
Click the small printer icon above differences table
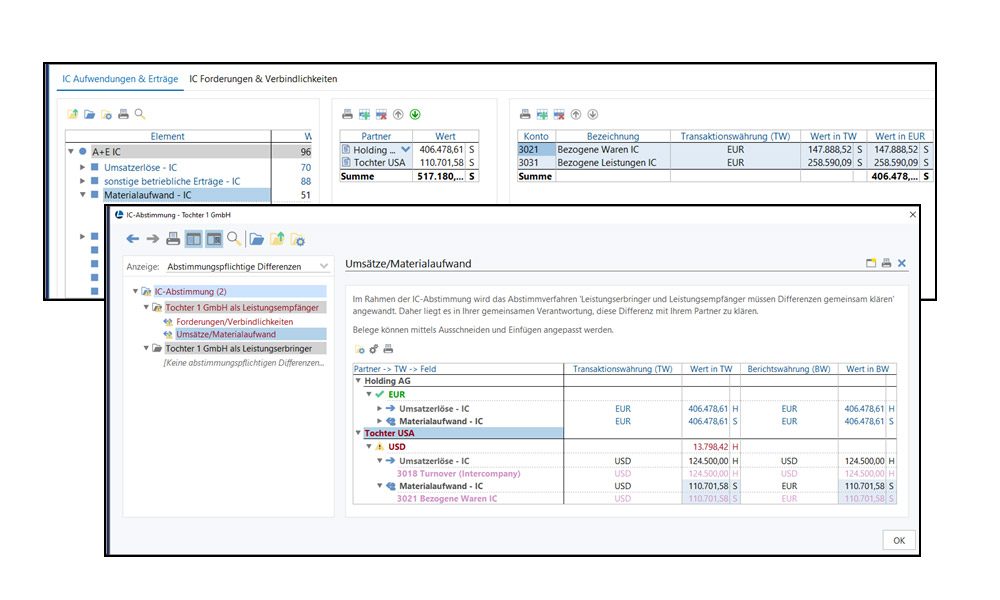coord(388,349)
